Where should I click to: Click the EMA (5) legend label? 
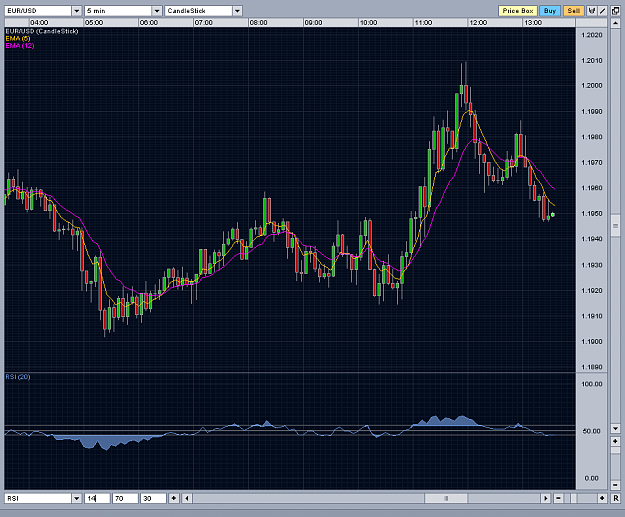18,39
